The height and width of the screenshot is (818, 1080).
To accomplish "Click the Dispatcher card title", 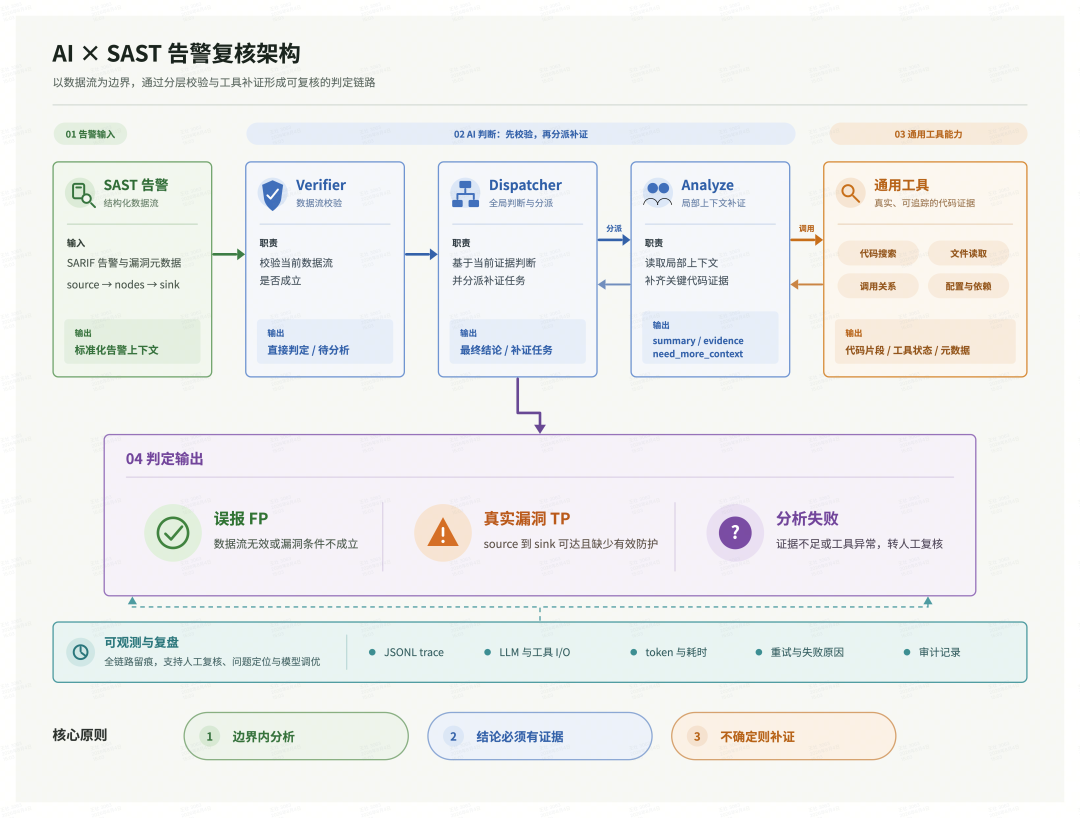I will [x=525, y=185].
